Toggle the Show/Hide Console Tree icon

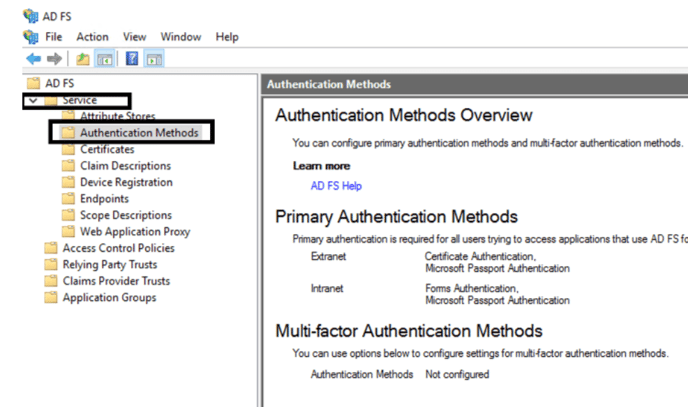pyautogui.click(x=103, y=59)
